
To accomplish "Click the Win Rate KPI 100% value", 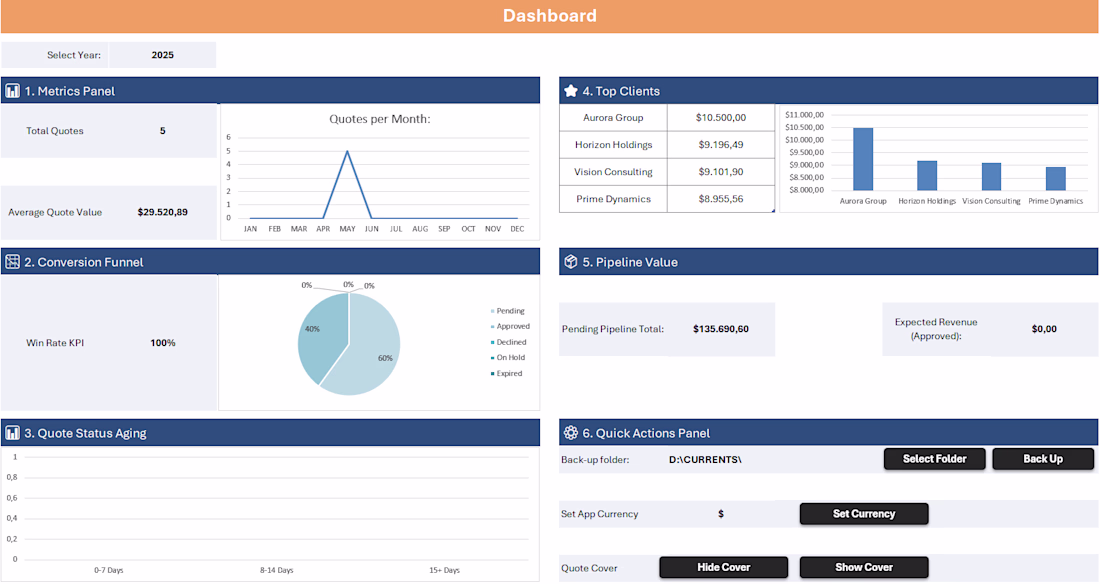I will 163,343.
